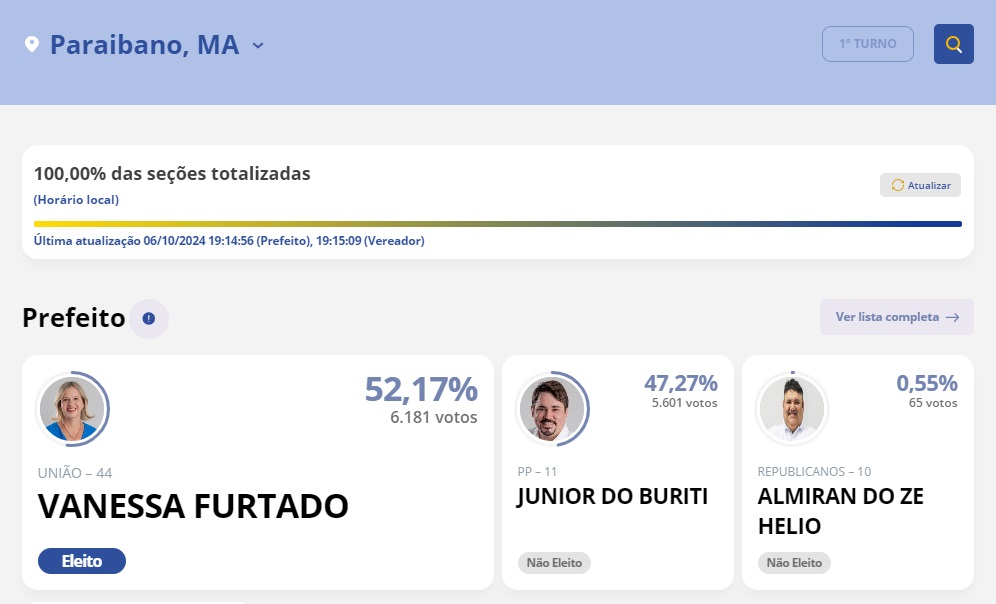Viewport: 996px width, 604px height.
Task: Click the yellow search magnifier icon
Action: click(953, 44)
